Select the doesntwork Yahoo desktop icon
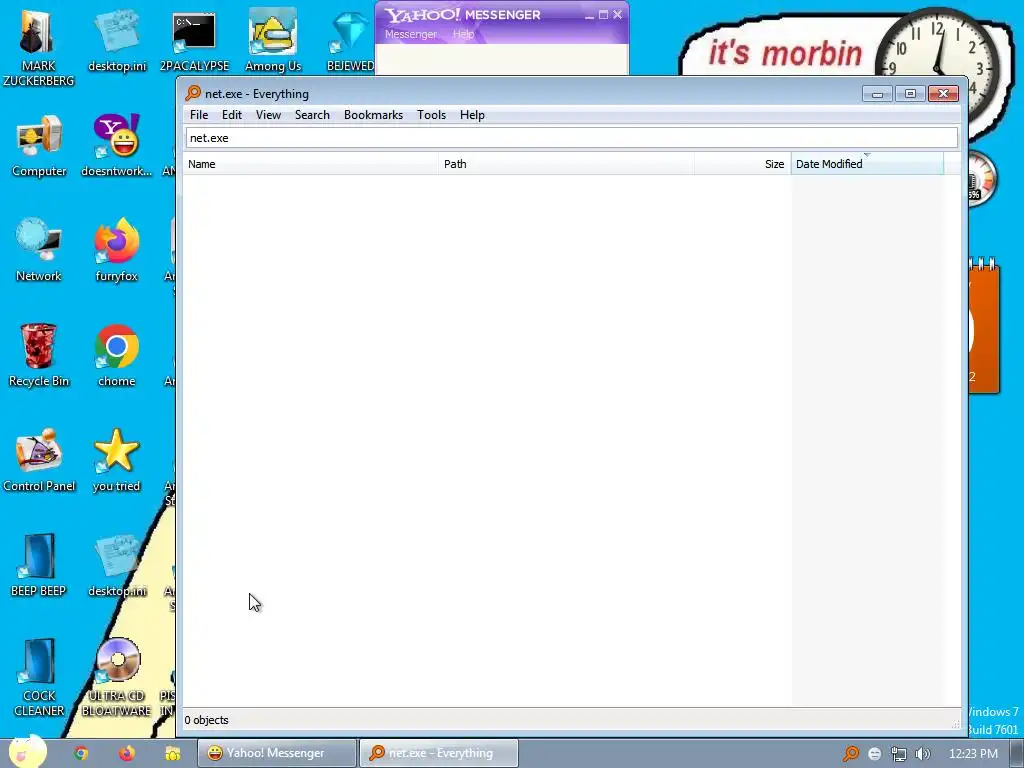 [116, 145]
